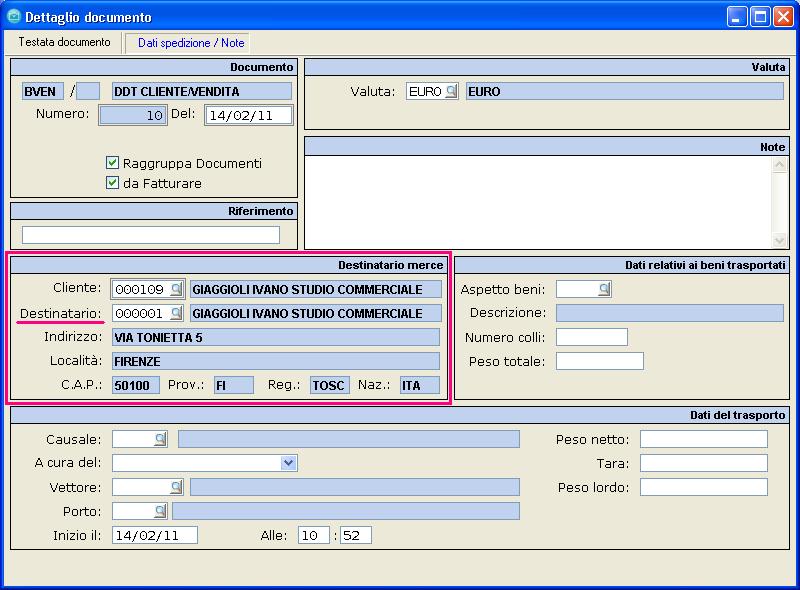Click the Indirizzo field VIA TONIETTA 5
800x590 pixels.
point(276,337)
